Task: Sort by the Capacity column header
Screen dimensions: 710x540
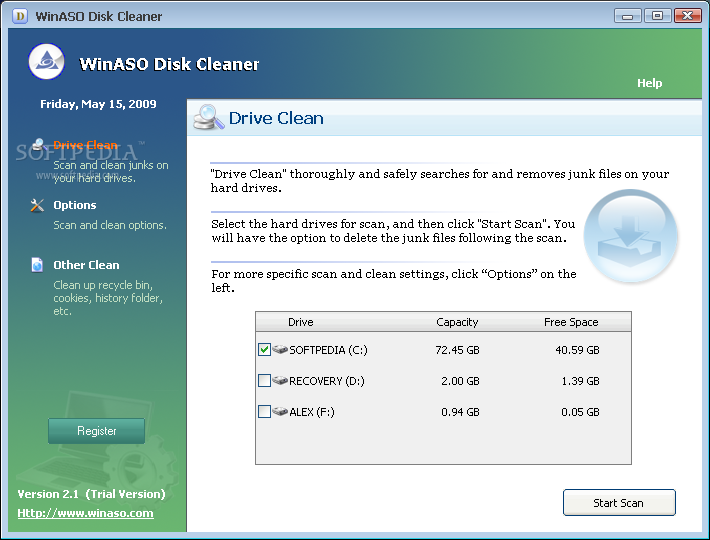Action: tap(457, 322)
